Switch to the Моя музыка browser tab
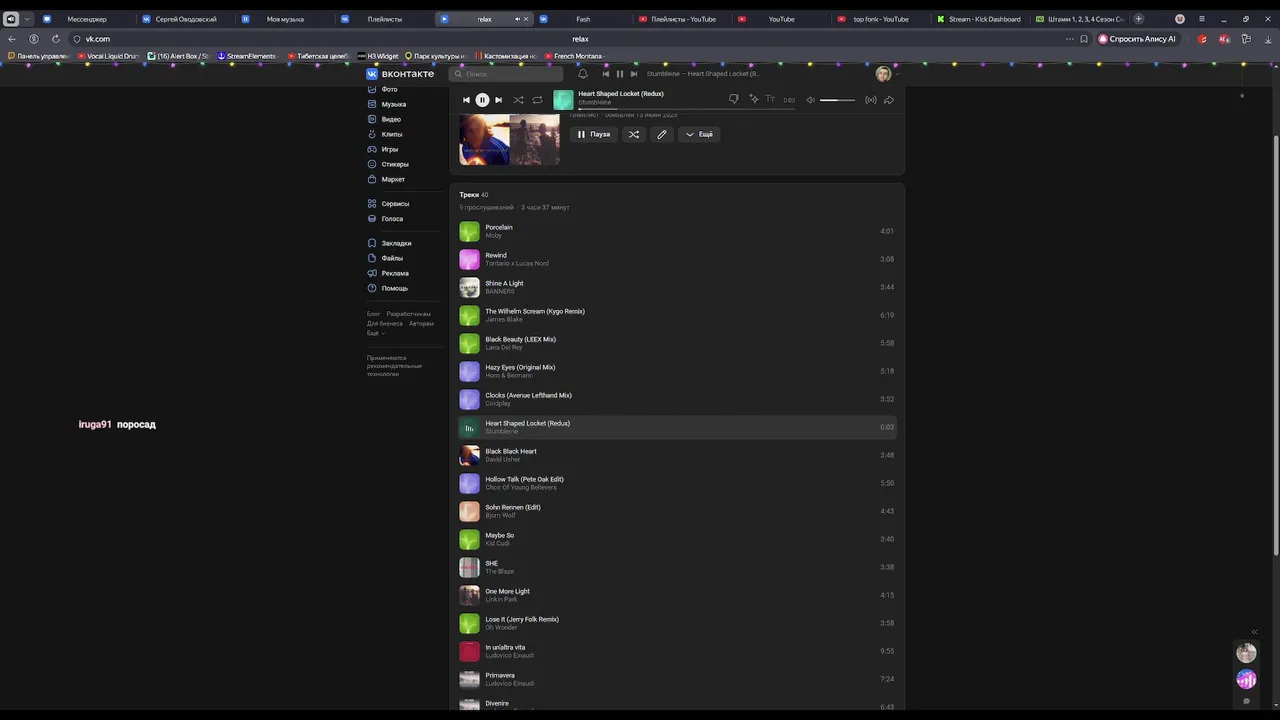 (285, 19)
